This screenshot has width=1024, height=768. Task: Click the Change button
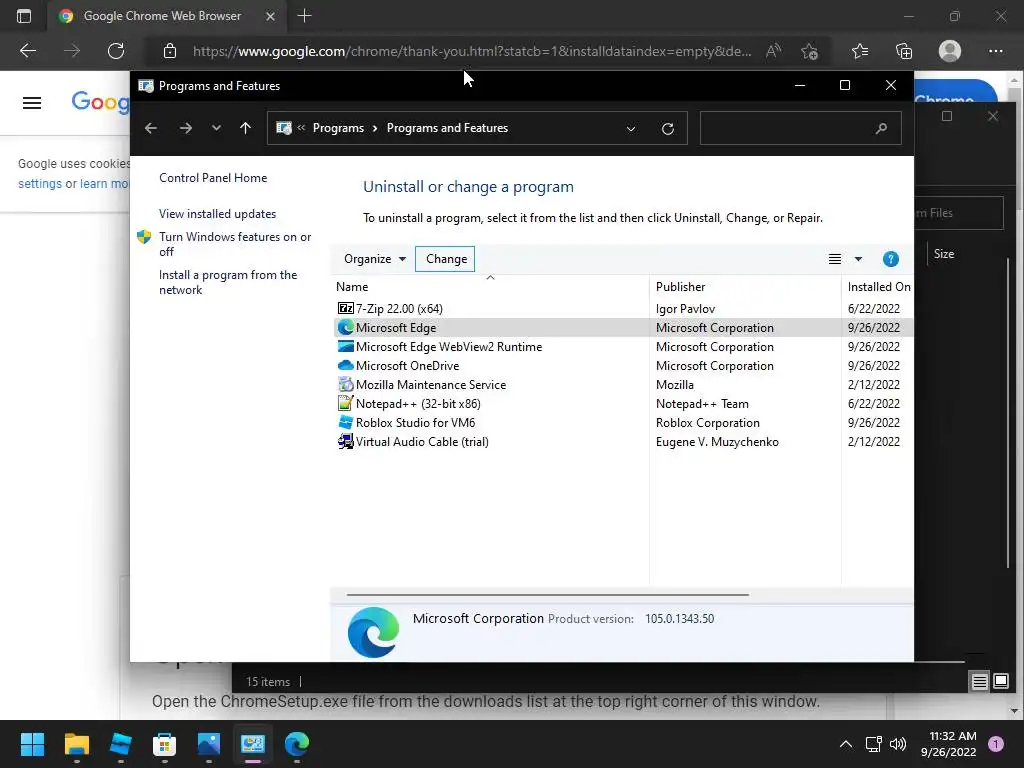[445, 259]
